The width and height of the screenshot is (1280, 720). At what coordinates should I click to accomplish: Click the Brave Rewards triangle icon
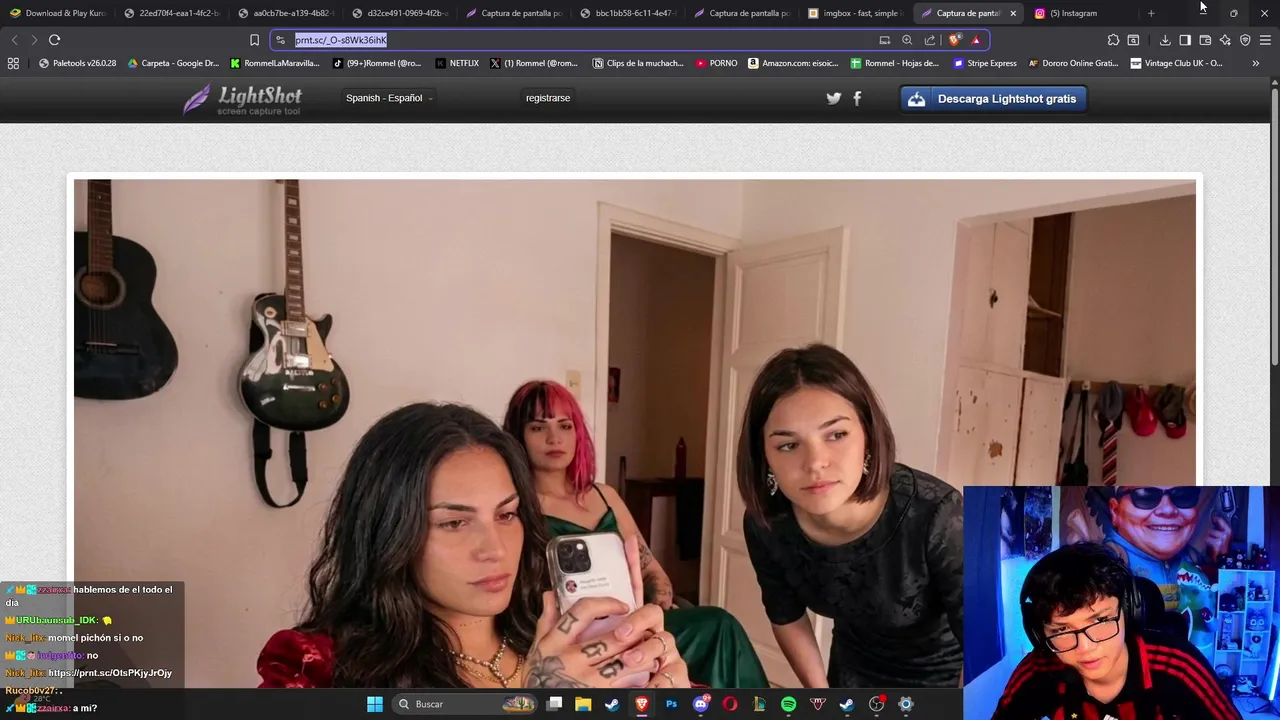[976, 40]
